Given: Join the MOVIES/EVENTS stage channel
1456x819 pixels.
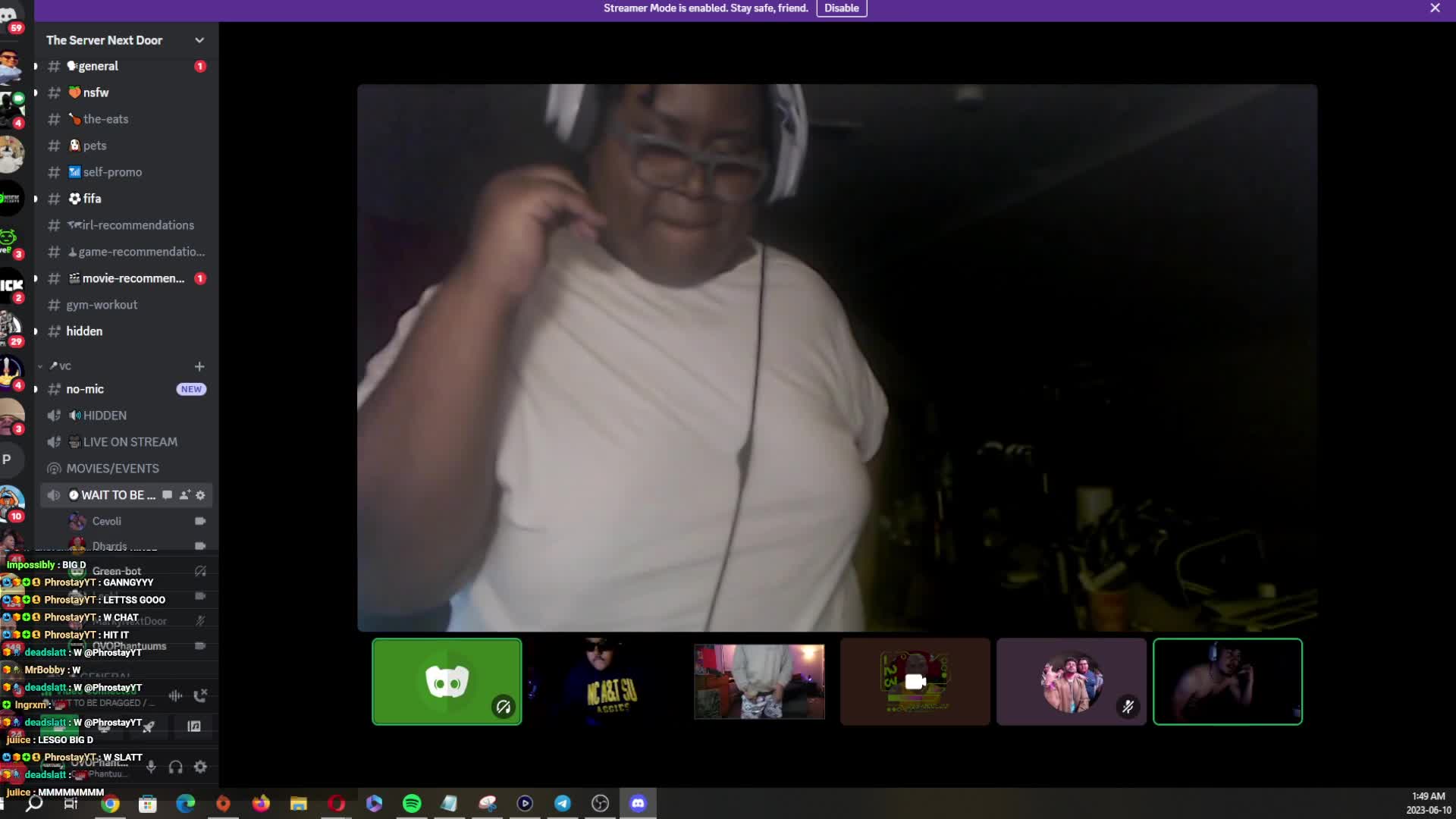Looking at the screenshot, I should 114,468.
